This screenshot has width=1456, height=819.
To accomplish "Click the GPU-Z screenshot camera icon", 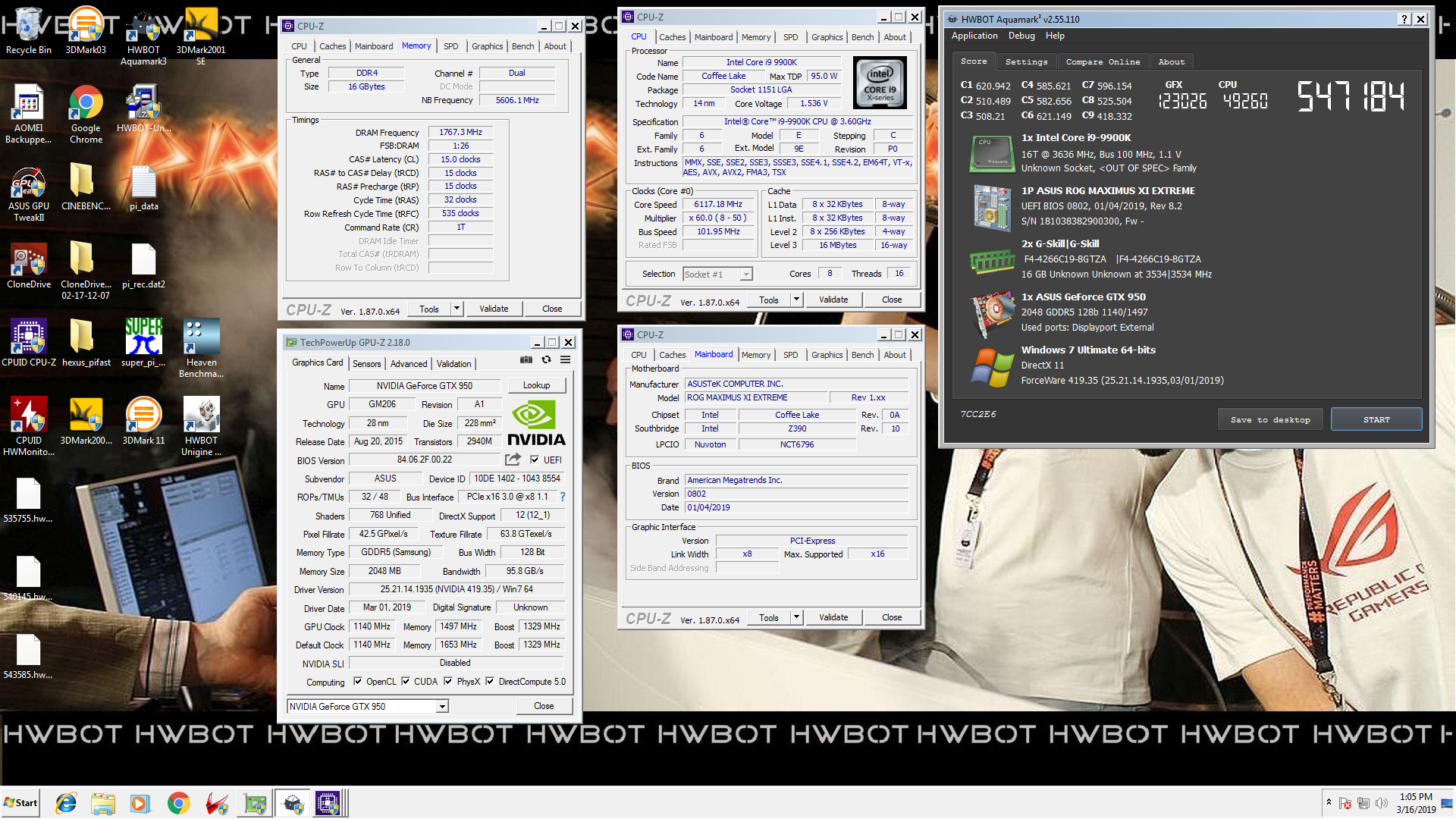I will click(x=526, y=360).
